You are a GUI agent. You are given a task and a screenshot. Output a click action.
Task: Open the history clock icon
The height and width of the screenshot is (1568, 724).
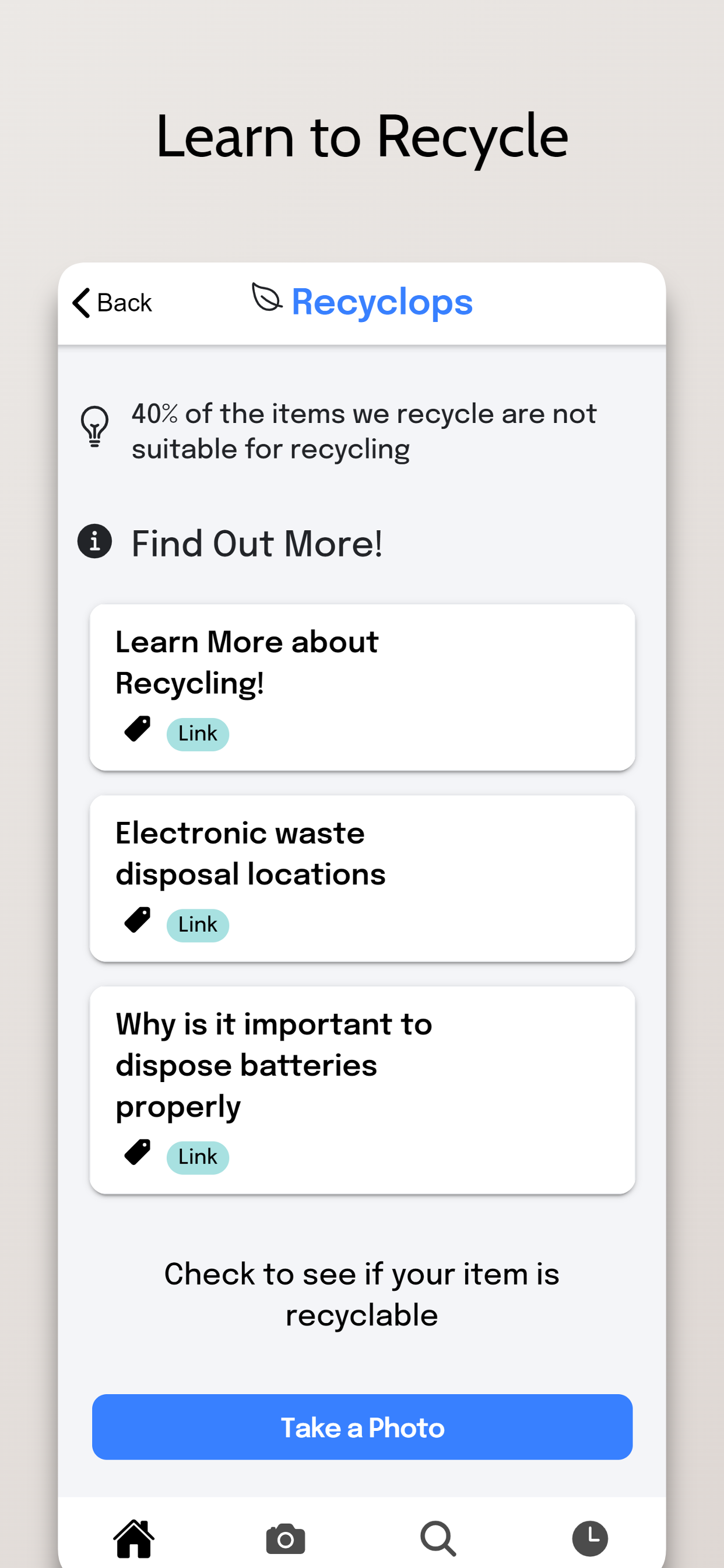pos(589,1538)
